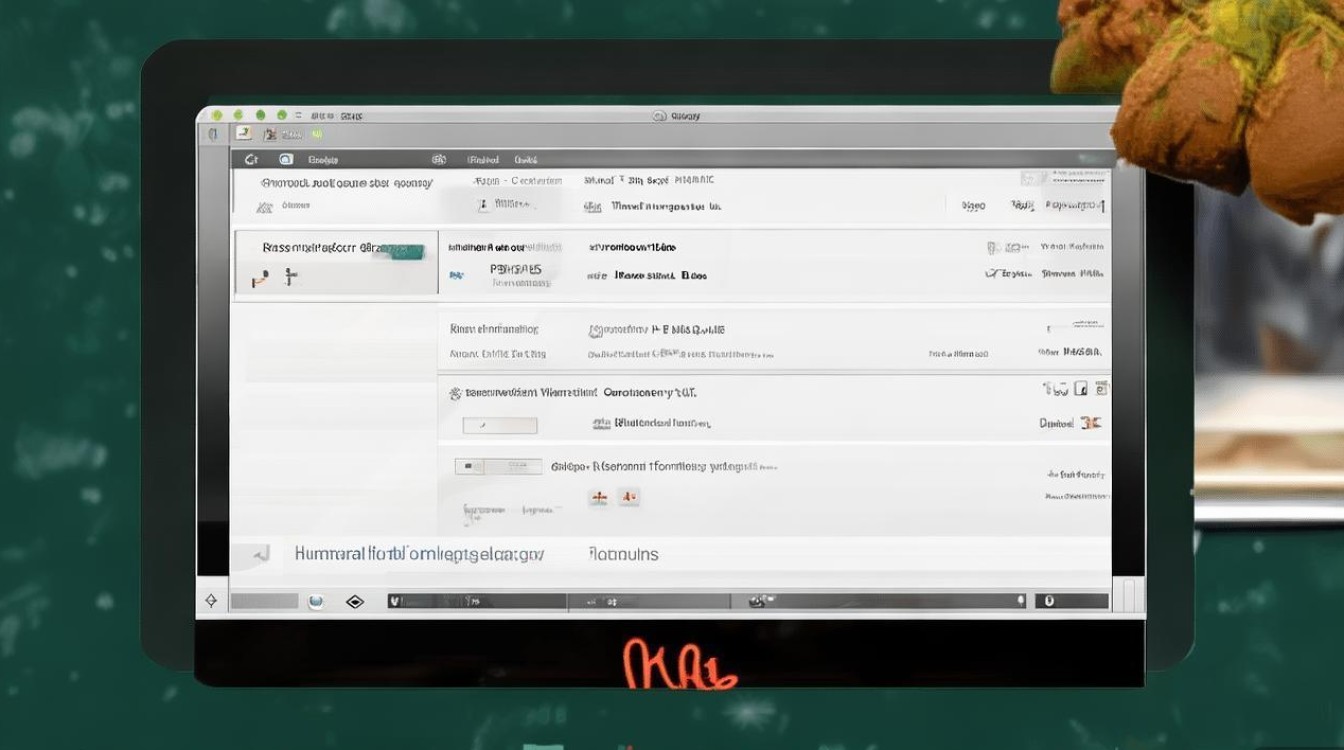The height and width of the screenshot is (750, 1344).
Task: Select the first text tab in dark header bar
Action: tap(322, 159)
